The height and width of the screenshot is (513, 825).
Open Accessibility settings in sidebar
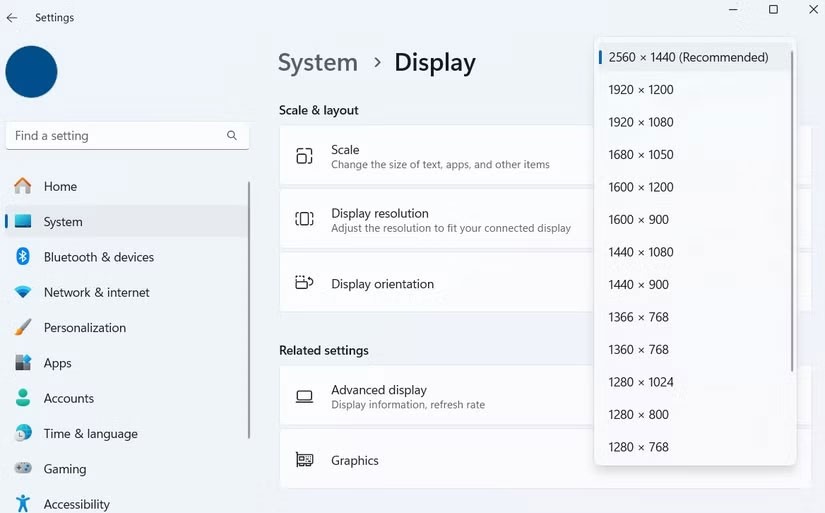(x=76, y=504)
